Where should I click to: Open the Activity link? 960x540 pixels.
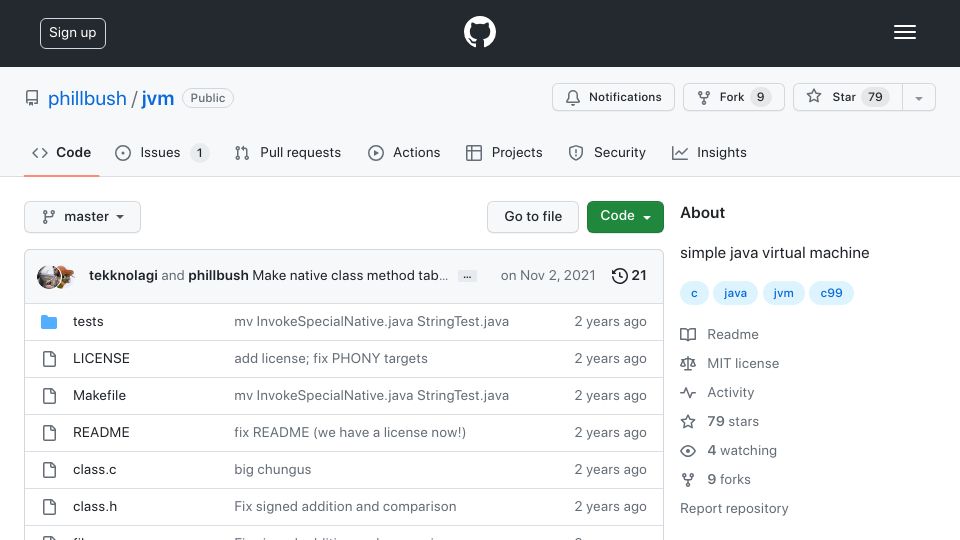click(730, 392)
